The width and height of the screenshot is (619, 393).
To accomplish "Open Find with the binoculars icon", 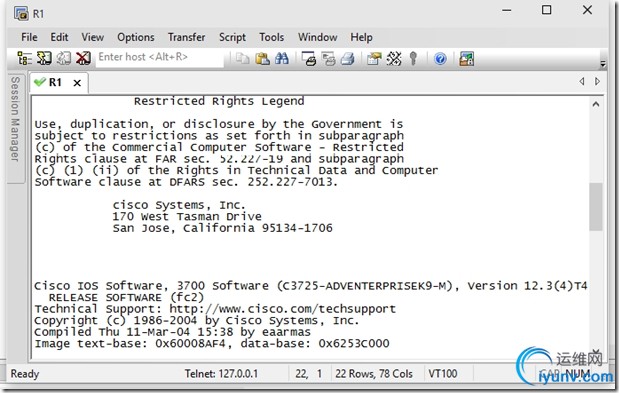I will [281, 59].
